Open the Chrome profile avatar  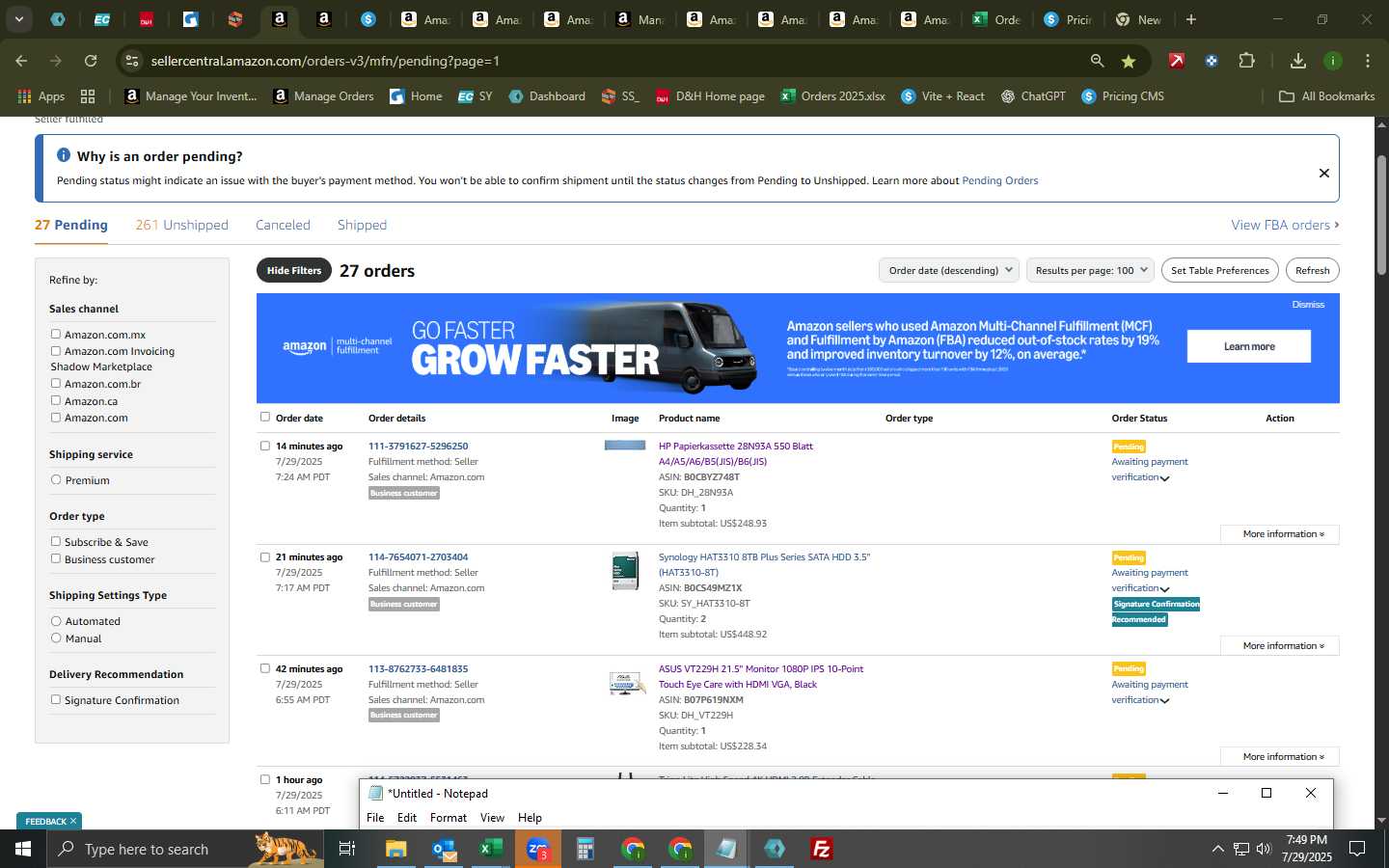click(x=1333, y=61)
